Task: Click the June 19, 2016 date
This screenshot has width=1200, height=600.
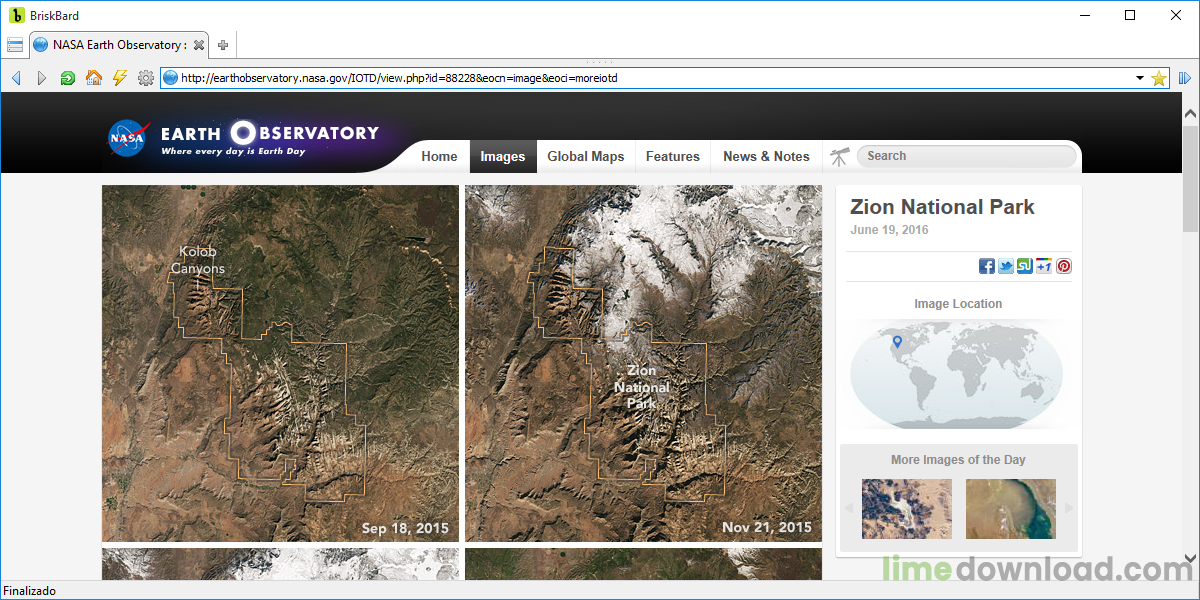Action: pyautogui.click(x=889, y=230)
